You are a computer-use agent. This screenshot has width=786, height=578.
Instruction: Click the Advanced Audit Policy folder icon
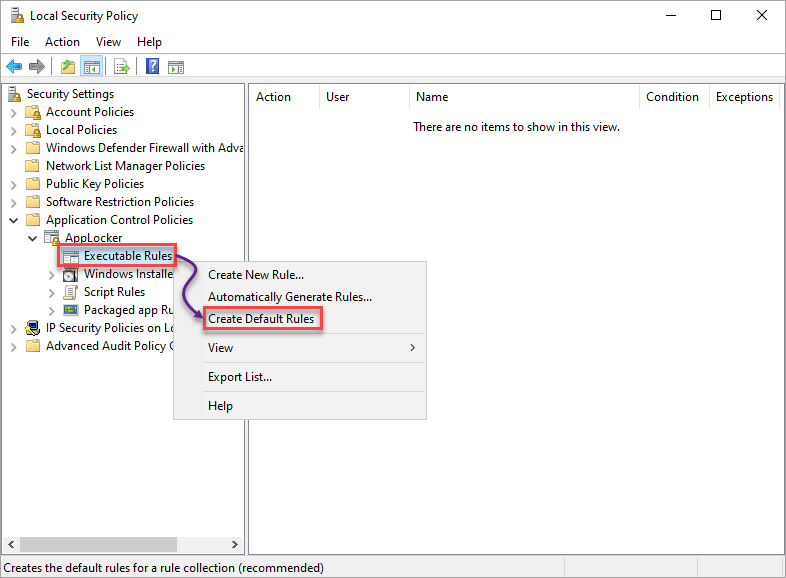pyautogui.click(x=33, y=346)
